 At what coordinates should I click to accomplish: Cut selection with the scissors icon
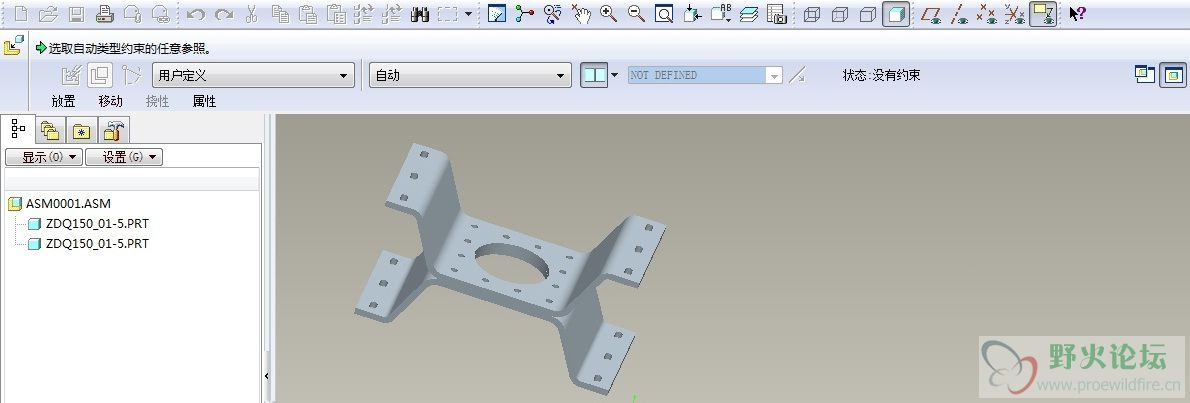tap(252, 14)
